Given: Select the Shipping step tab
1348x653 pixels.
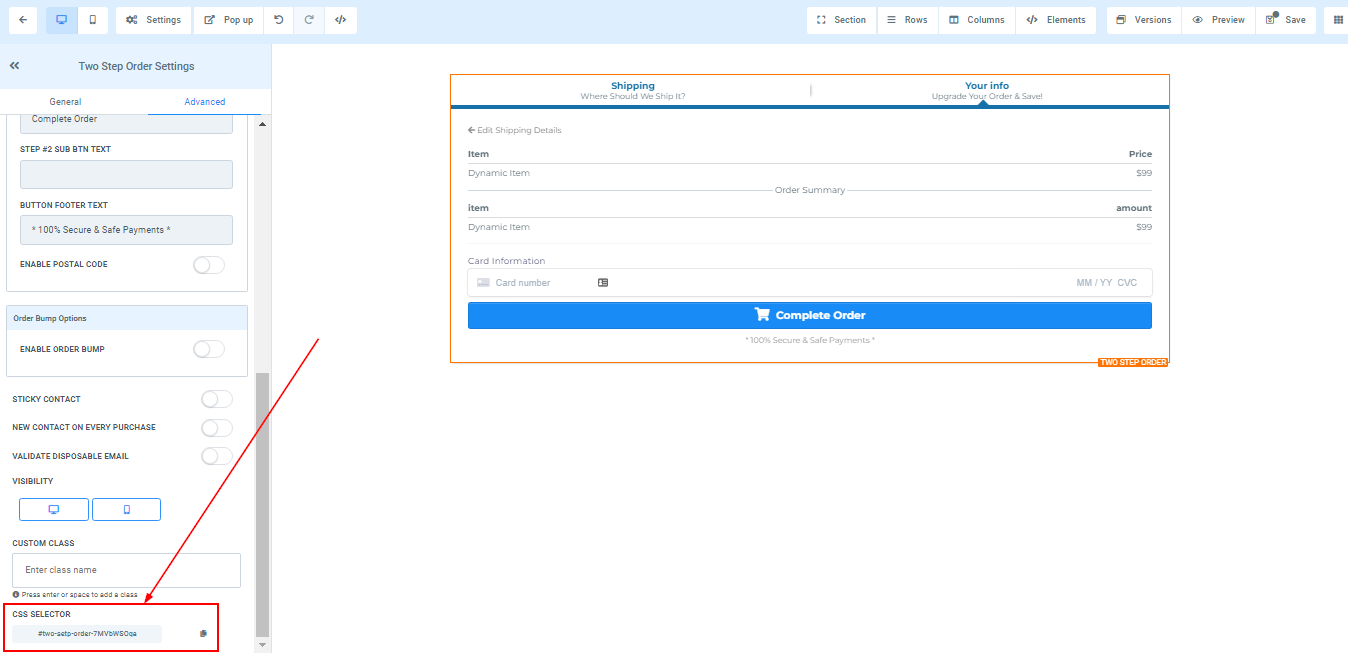Looking at the screenshot, I should tap(632, 90).
